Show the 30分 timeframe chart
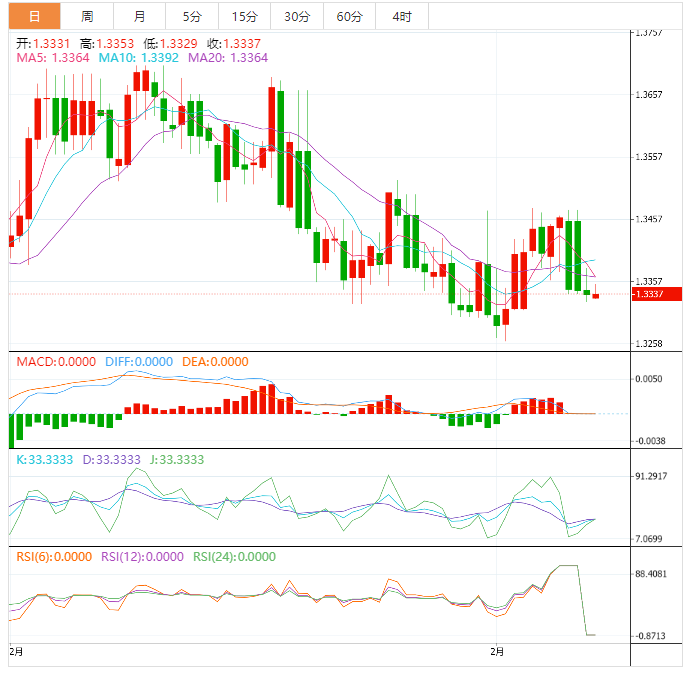 click(x=296, y=16)
